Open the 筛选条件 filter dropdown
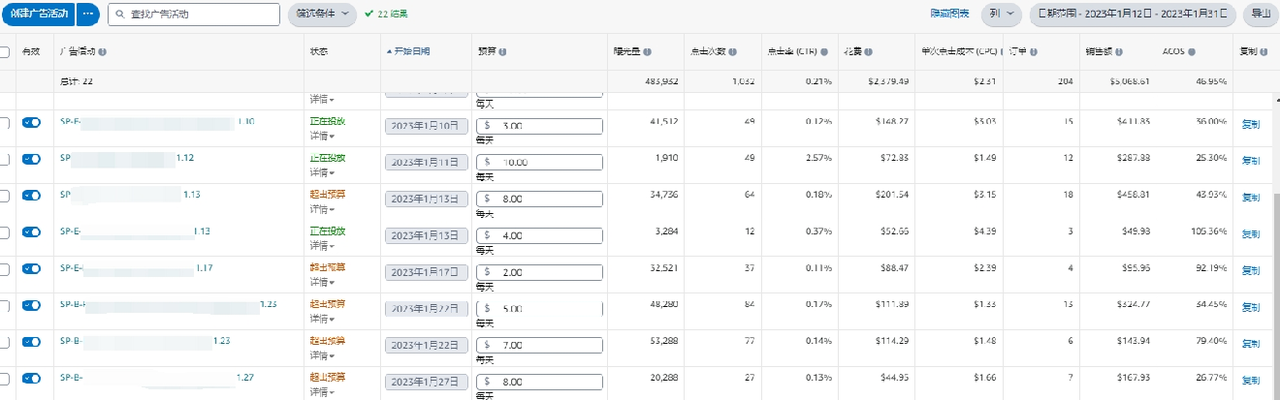 (322, 14)
